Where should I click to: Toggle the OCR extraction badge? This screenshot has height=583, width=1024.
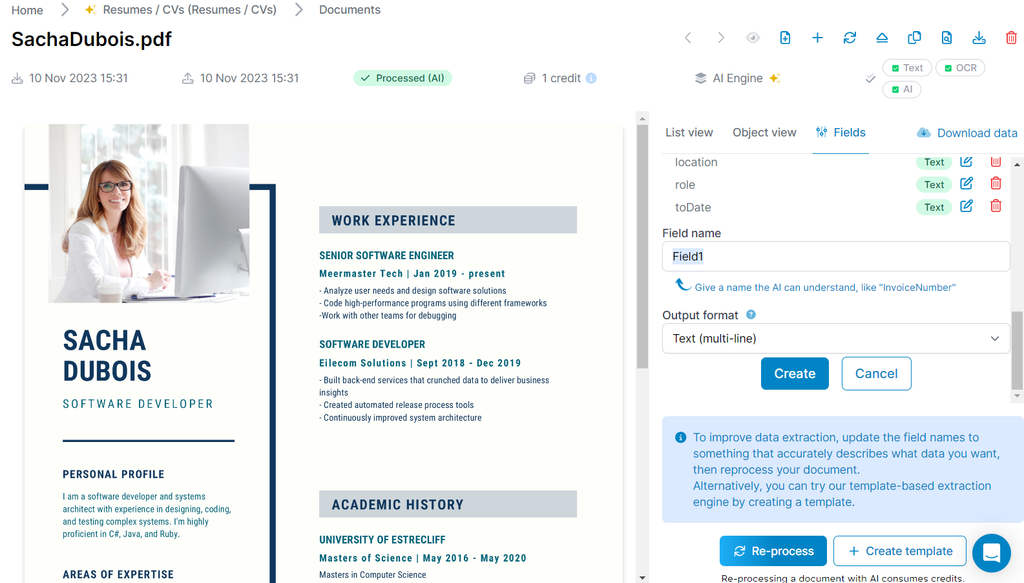(962, 67)
